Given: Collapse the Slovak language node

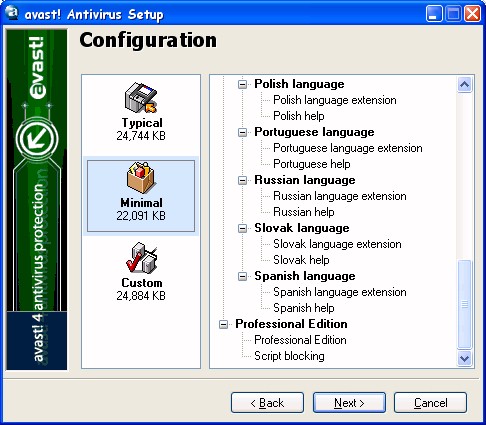Looking at the screenshot, I should [x=243, y=228].
